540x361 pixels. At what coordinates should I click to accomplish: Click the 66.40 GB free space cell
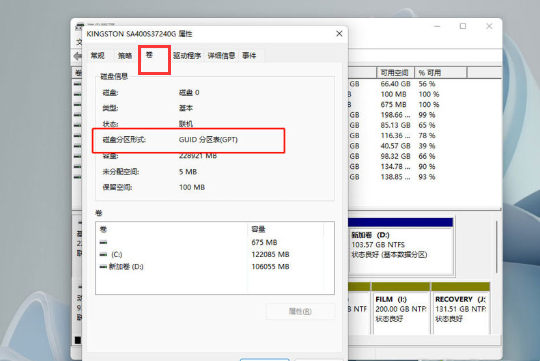pyautogui.click(x=395, y=84)
